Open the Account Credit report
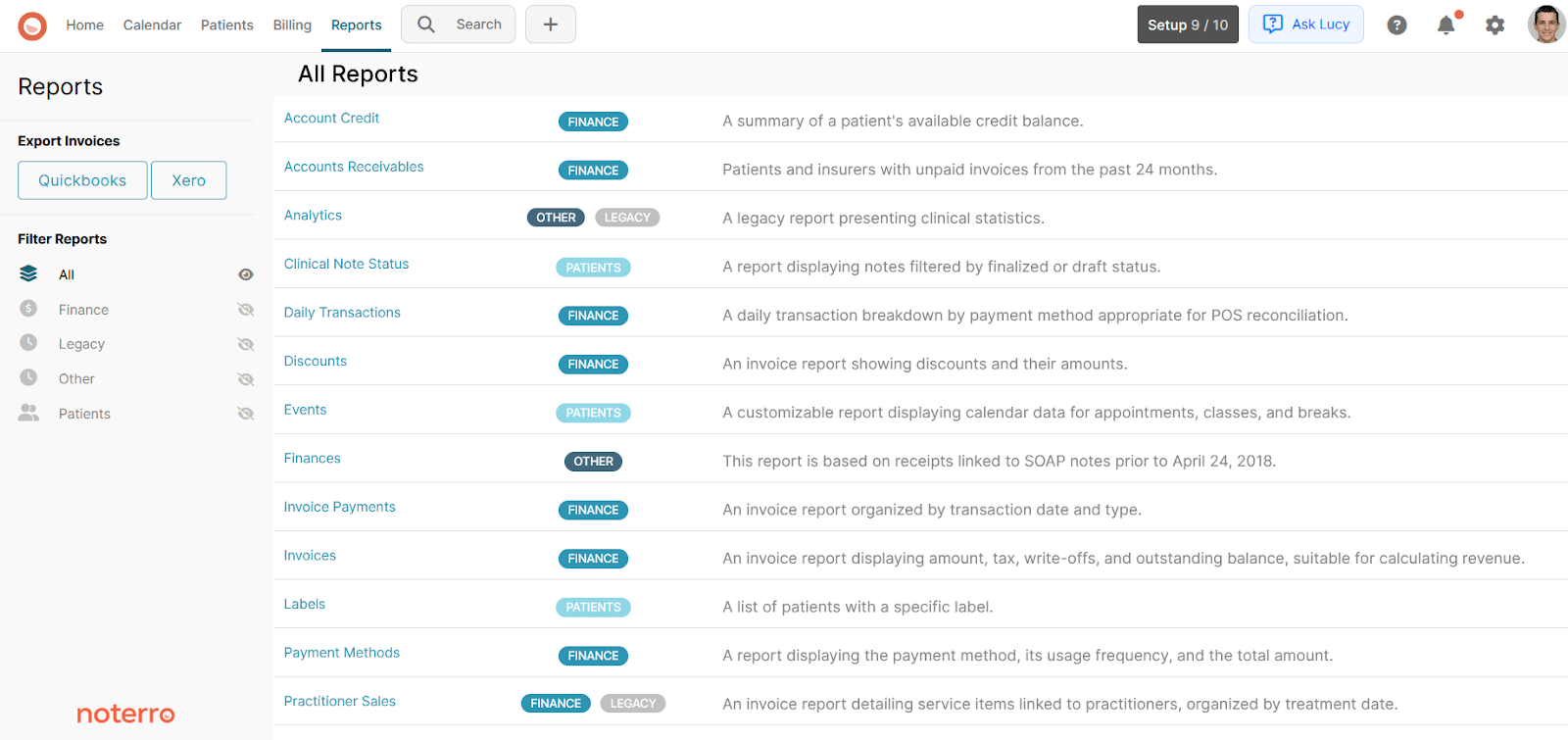1568x740 pixels. (331, 118)
